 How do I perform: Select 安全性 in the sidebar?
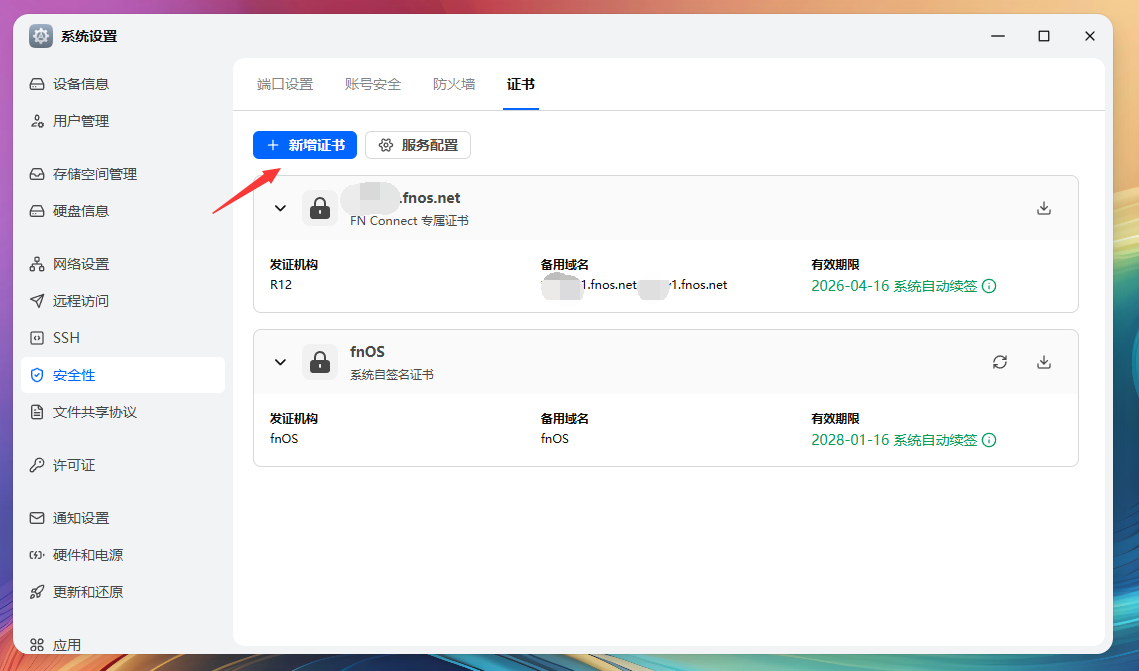click(x=123, y=375)
